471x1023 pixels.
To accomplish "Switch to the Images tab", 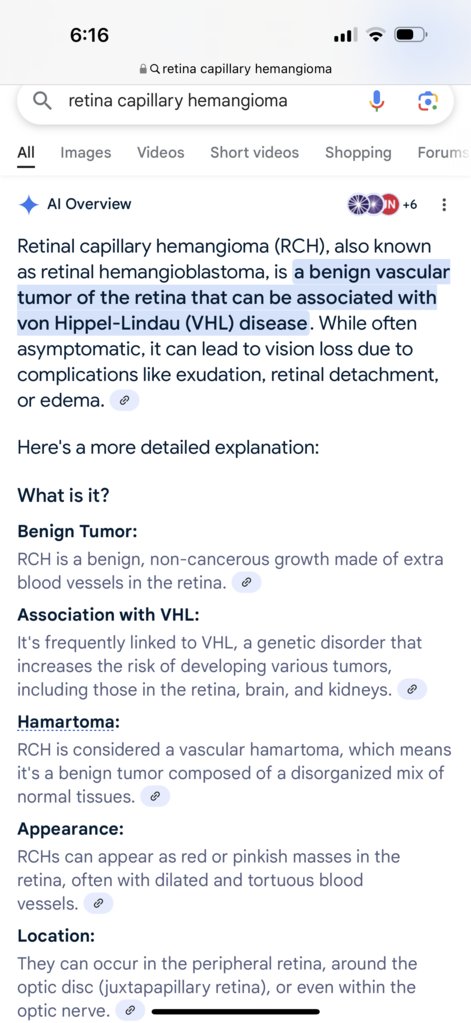I will (85, 153).
